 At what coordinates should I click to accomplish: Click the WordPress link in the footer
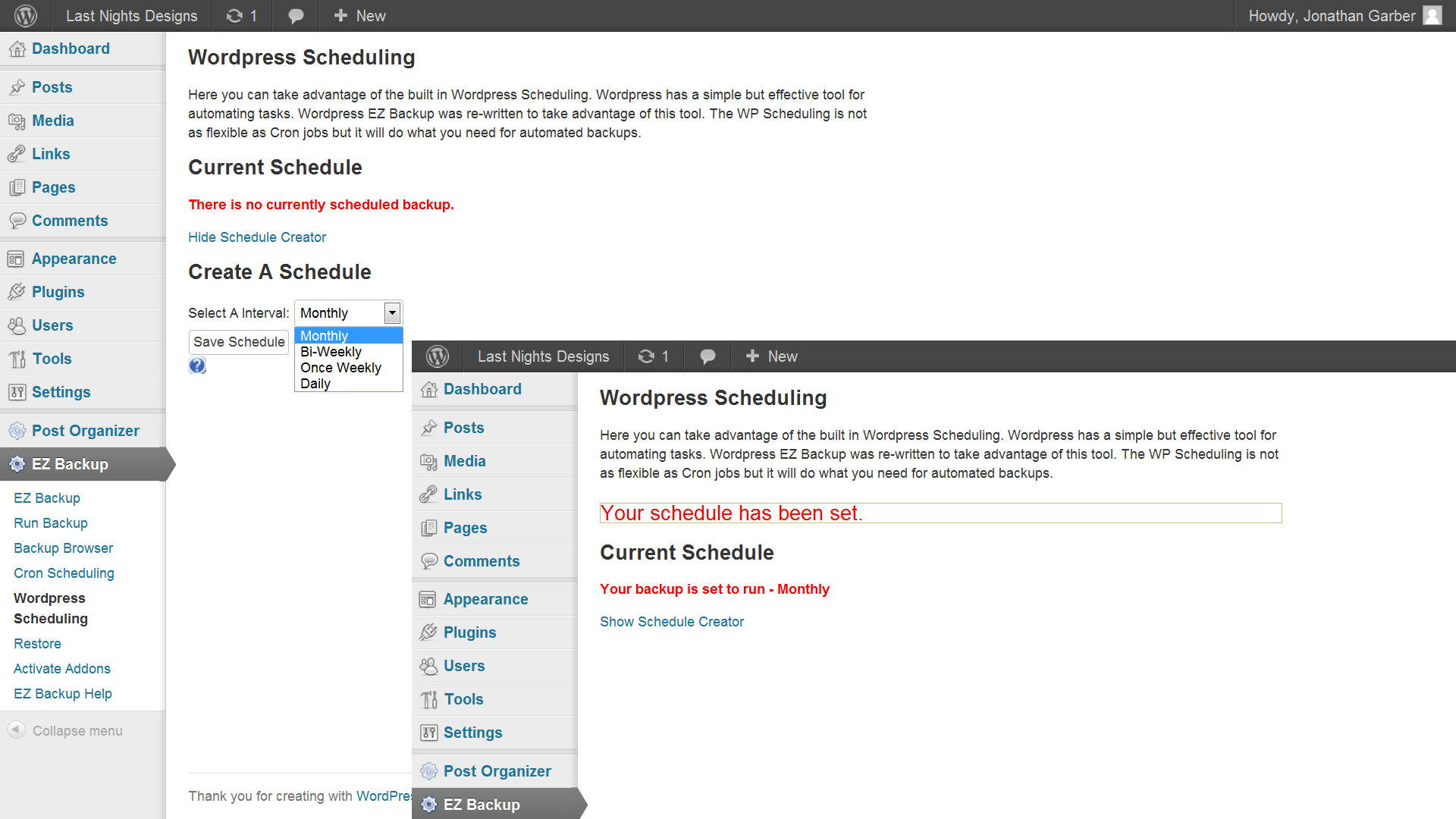click(x=384, y=796)
